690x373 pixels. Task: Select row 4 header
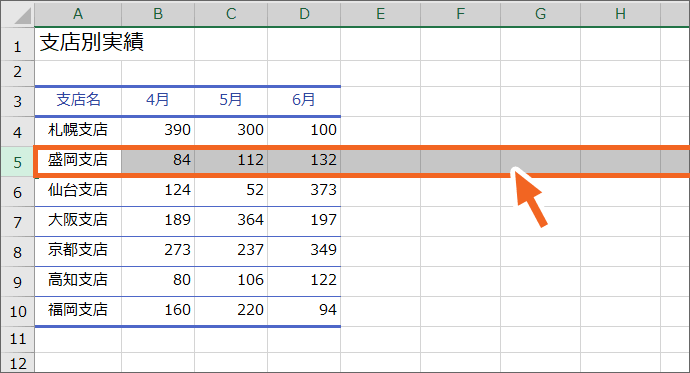[x=18, y=132]
